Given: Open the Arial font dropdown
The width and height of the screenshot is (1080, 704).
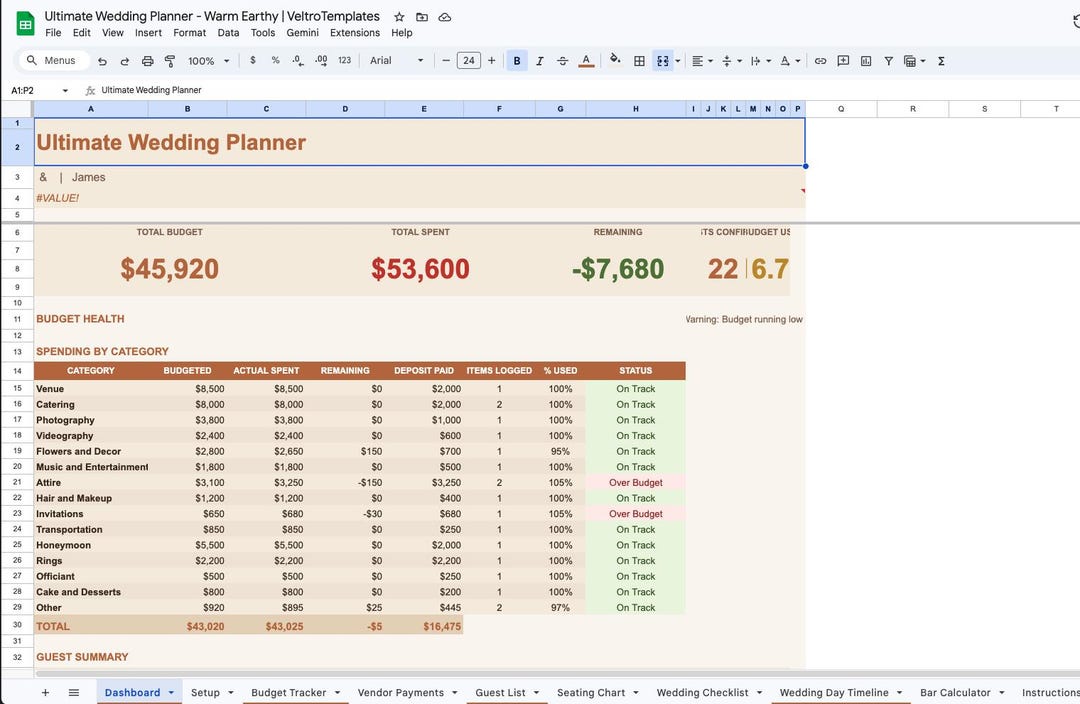Looking at the screenshot, I should click(x=397, y=61).
